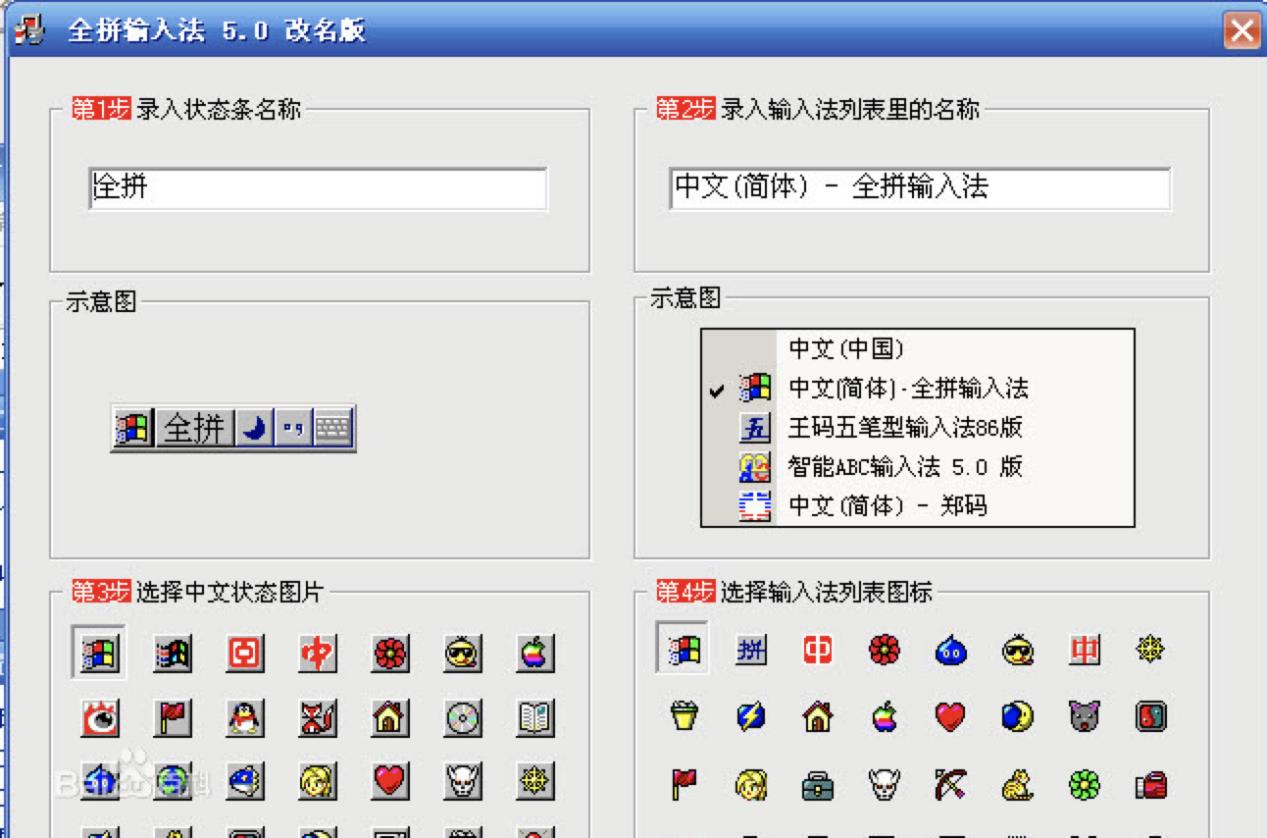Select the selected Windows flag icon in 第3步 panel

point(98,653)
